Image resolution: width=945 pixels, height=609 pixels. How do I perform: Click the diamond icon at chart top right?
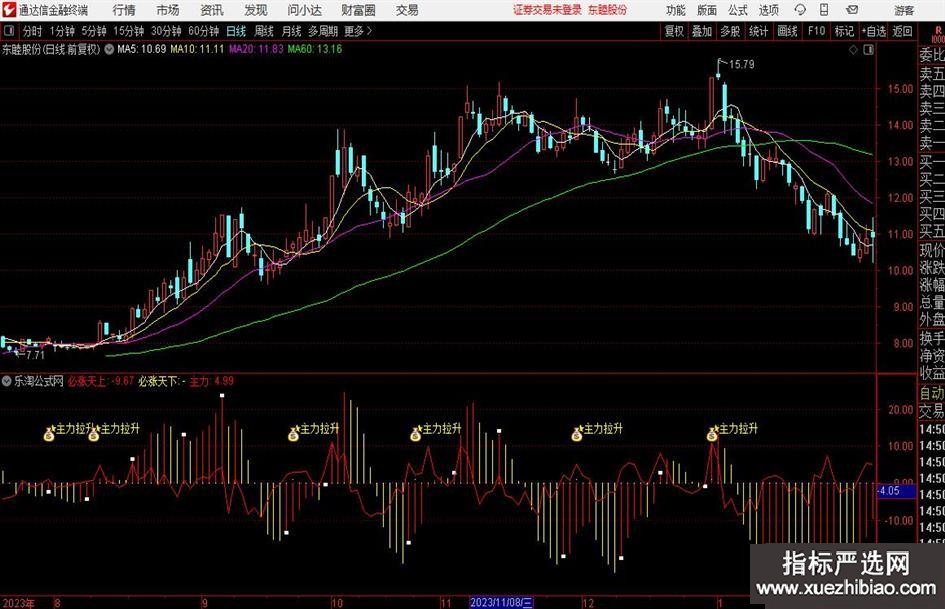point(852,48)
